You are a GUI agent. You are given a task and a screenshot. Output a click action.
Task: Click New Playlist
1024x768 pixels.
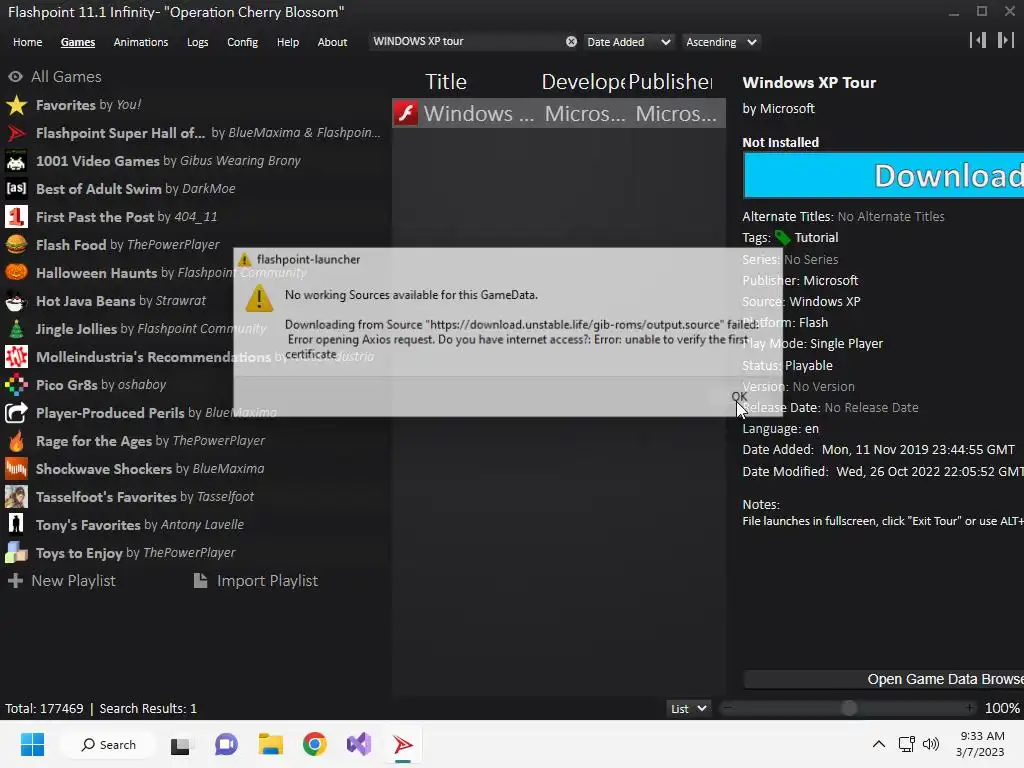[x=61, y=581]
